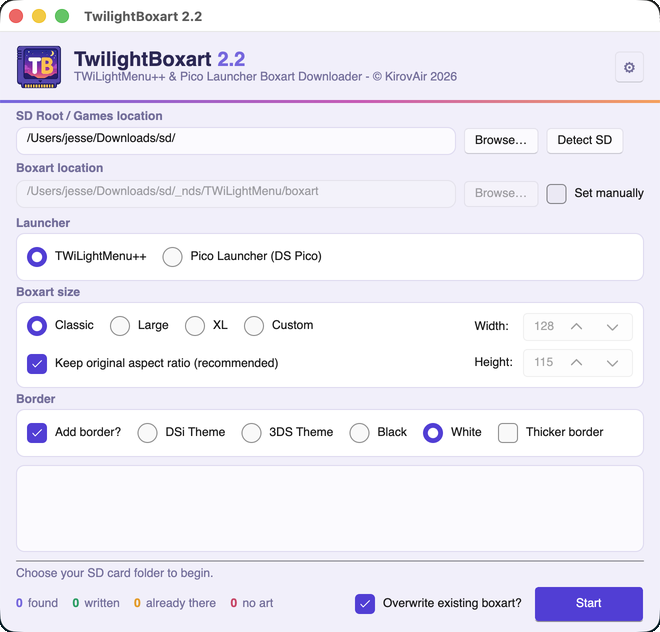
Task: Click the subtitle mentioning KirovAir 2026
Action: tap(266, 77)
